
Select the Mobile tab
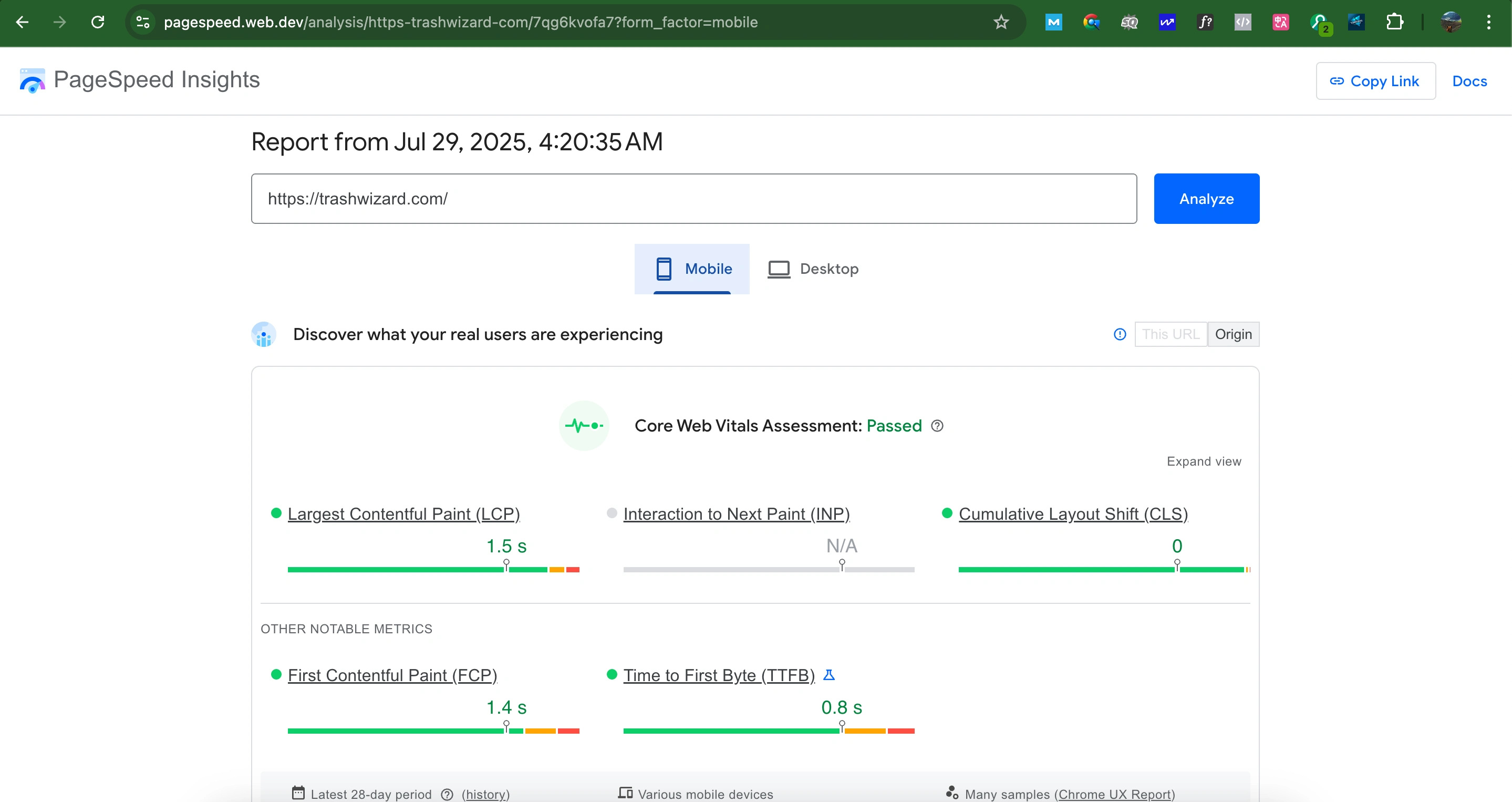[692, 269]
